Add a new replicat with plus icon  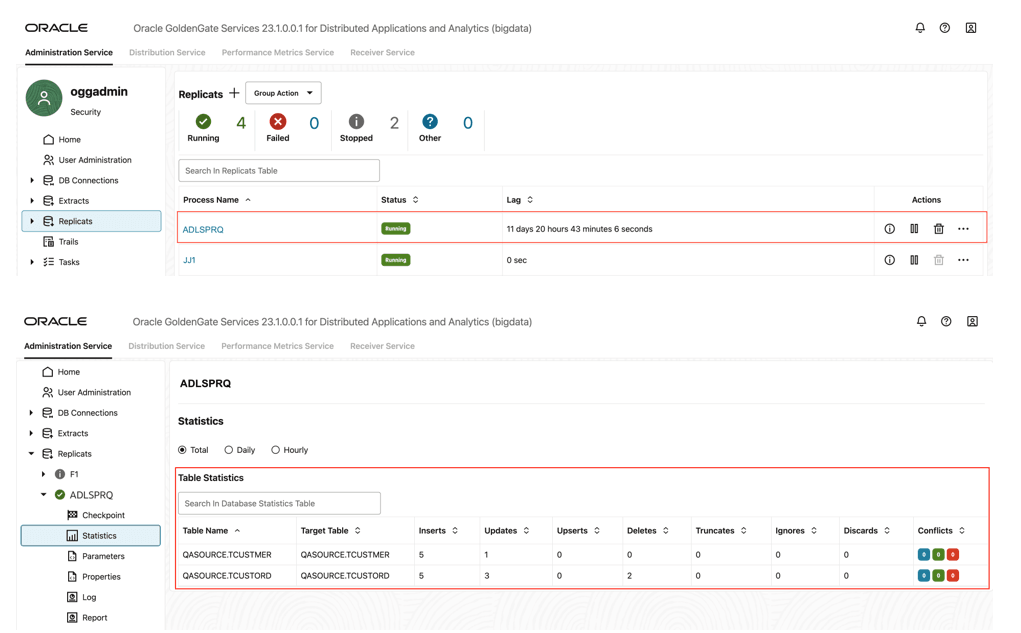tap(235, 94)
